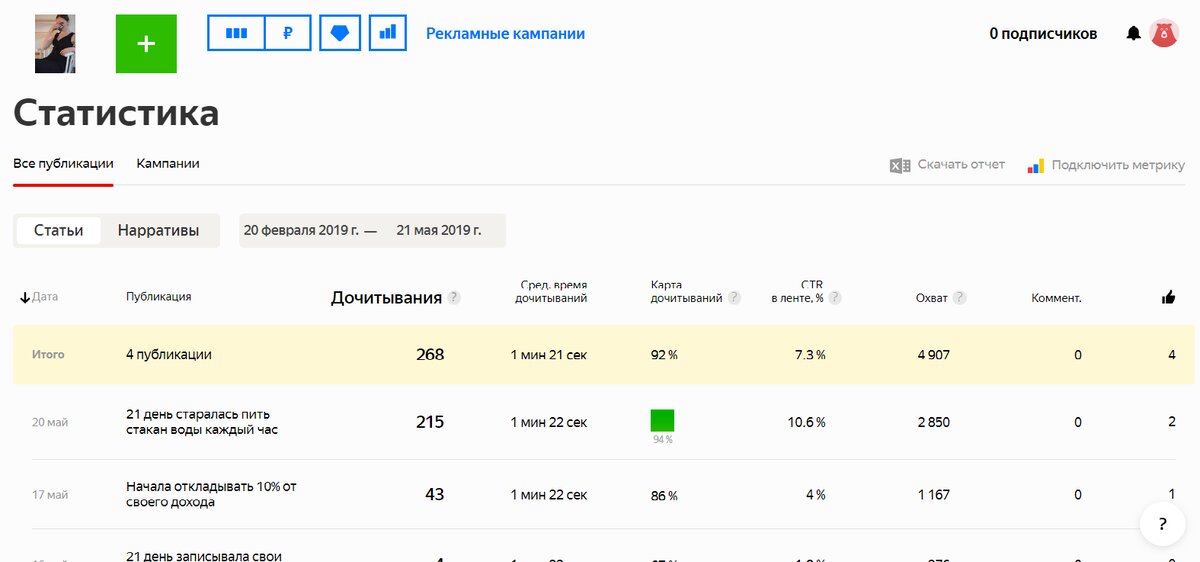Select the Нарративы toggle
This screenshot has height=562, width=1200.
(x=158, y=230)
